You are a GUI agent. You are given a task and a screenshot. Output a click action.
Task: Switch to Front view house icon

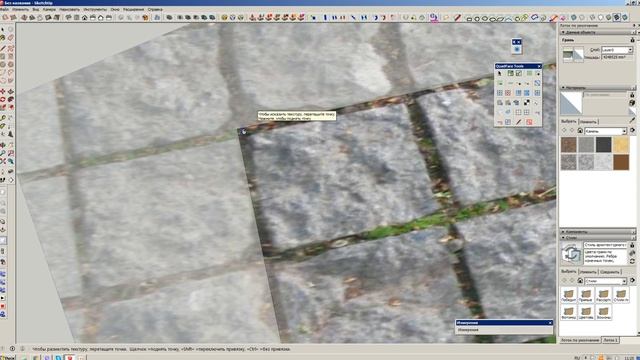click(x=84, y=18)
